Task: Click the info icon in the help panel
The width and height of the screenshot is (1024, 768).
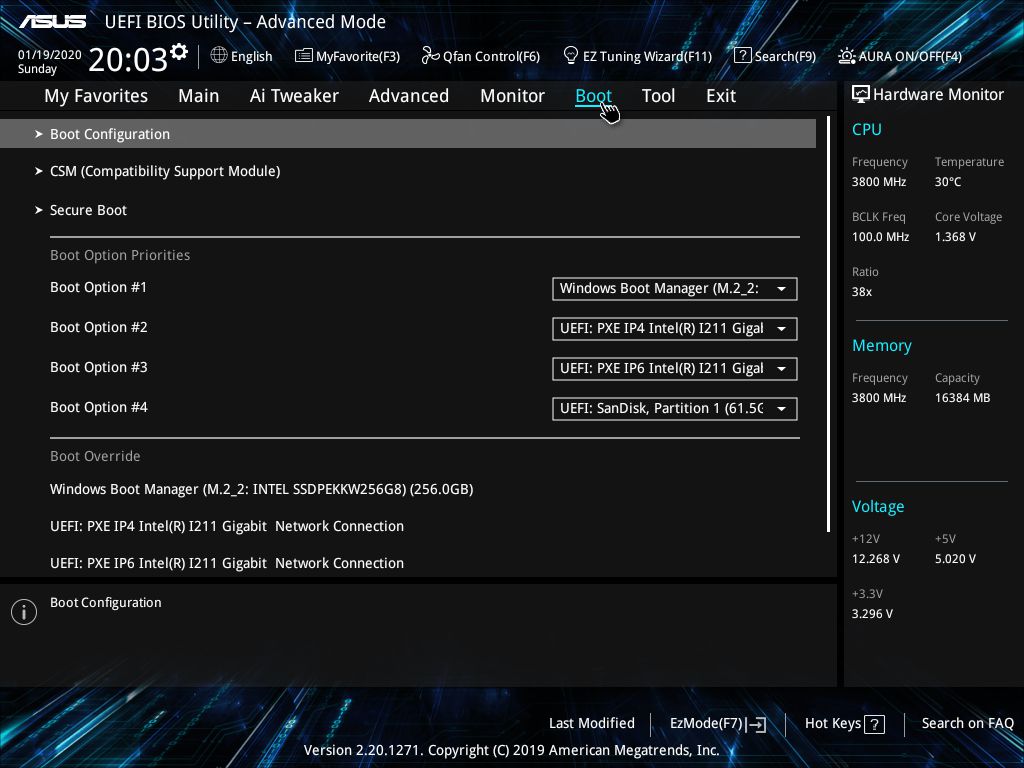Action: 24,612
